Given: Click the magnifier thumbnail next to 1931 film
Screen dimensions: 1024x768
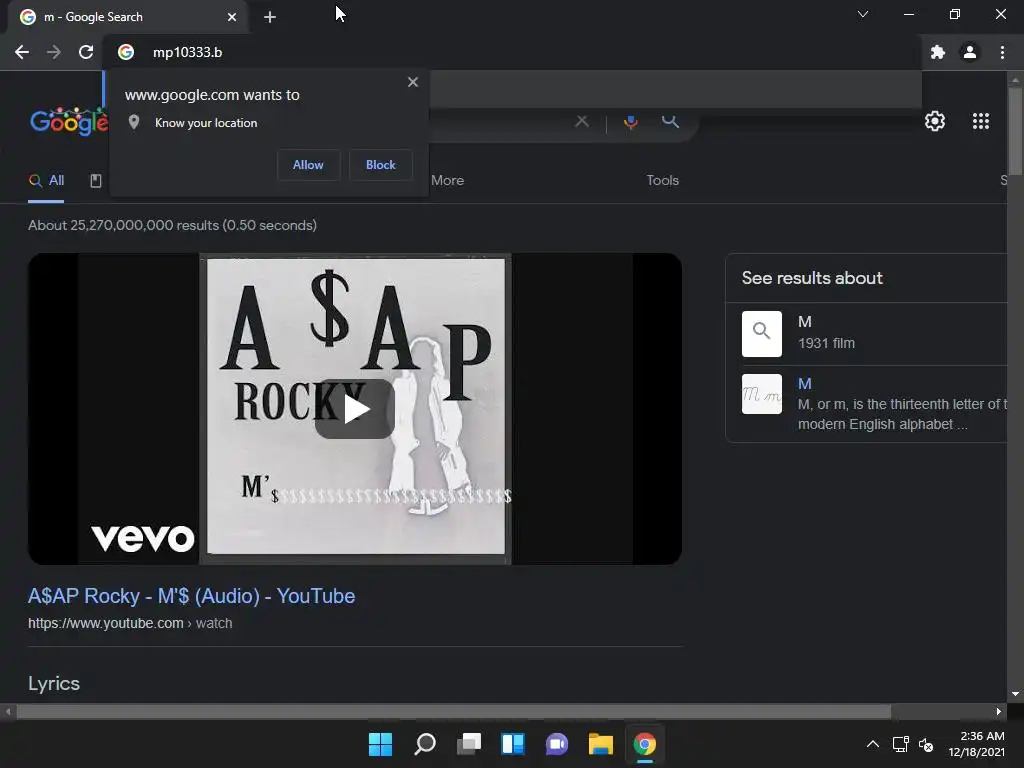Looking at the screenshot, I should click(761, 334).
